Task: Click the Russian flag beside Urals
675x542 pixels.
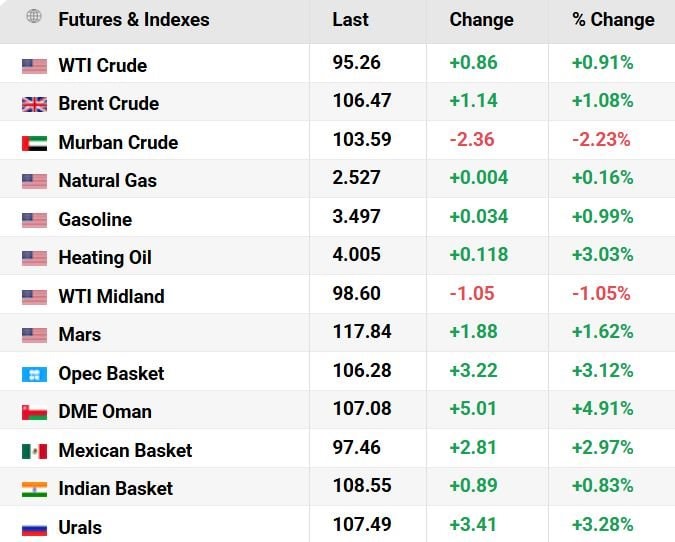Action: pyautogui.click(x=34, y=527)
